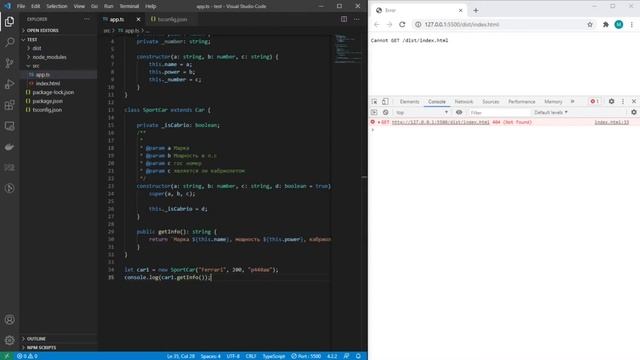
Task: Open the Chrome three-dot menu
Action: coord(631,24)
